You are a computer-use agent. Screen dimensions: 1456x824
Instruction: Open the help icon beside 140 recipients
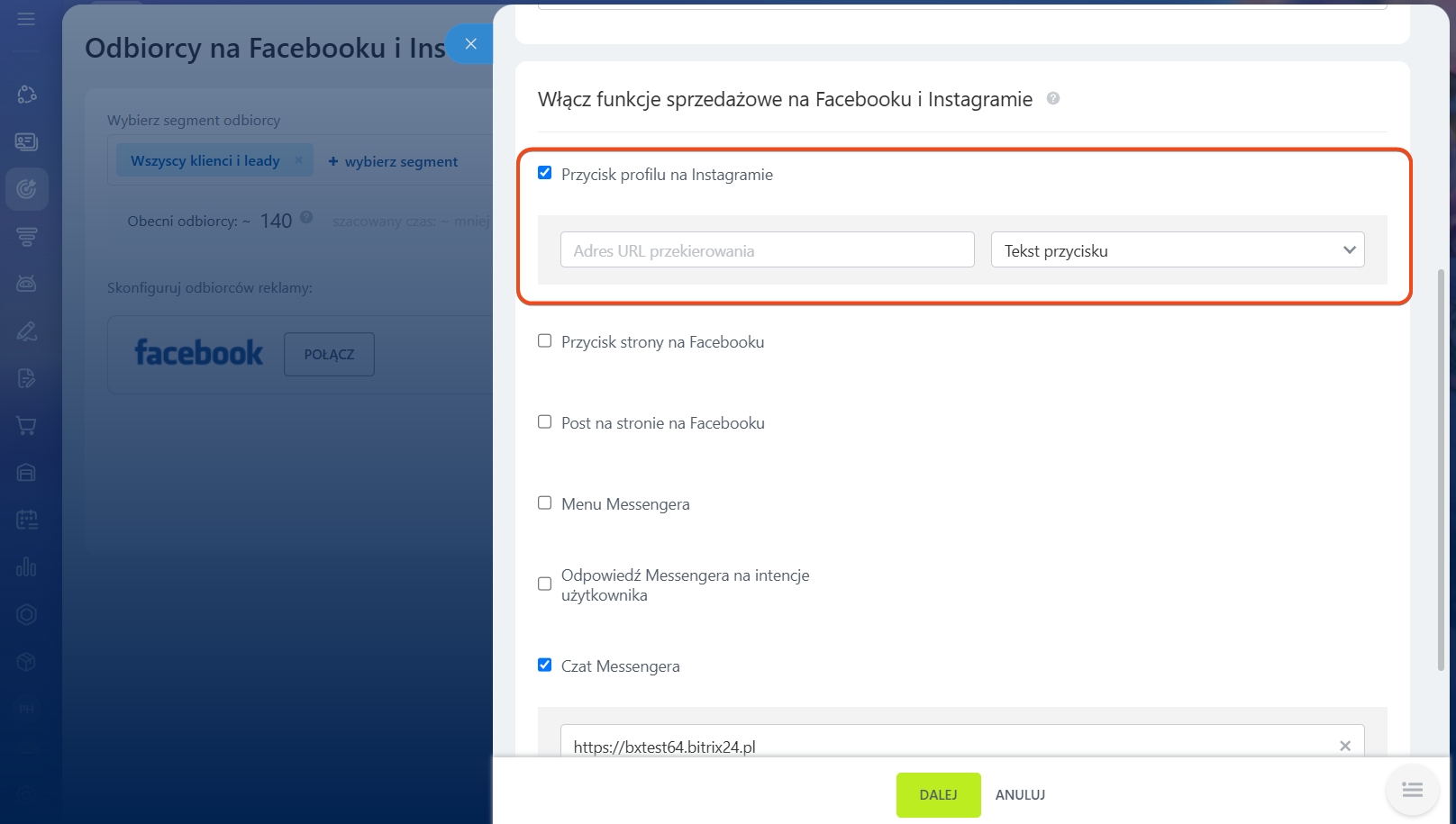[306, 217]
